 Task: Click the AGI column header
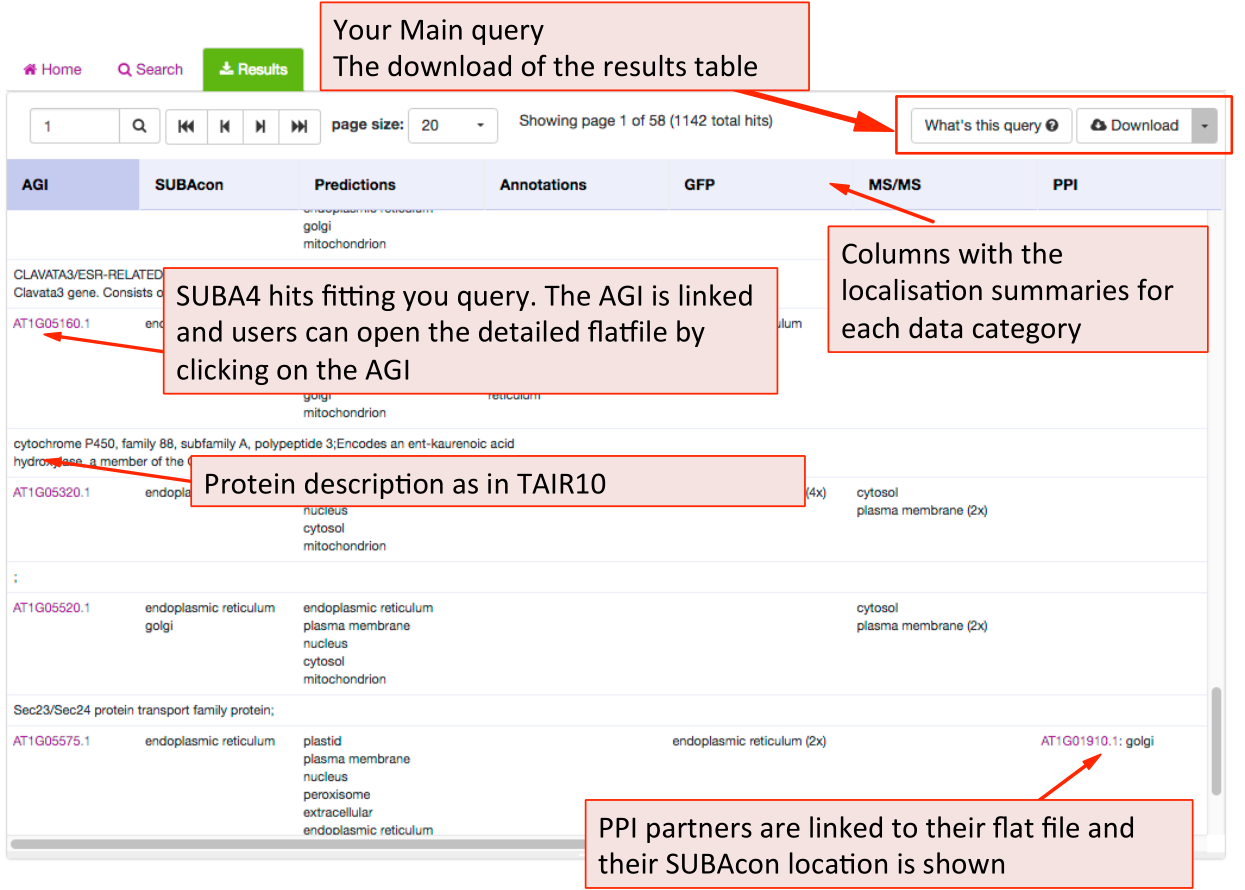pyautogui.click(x=72, y=185)
